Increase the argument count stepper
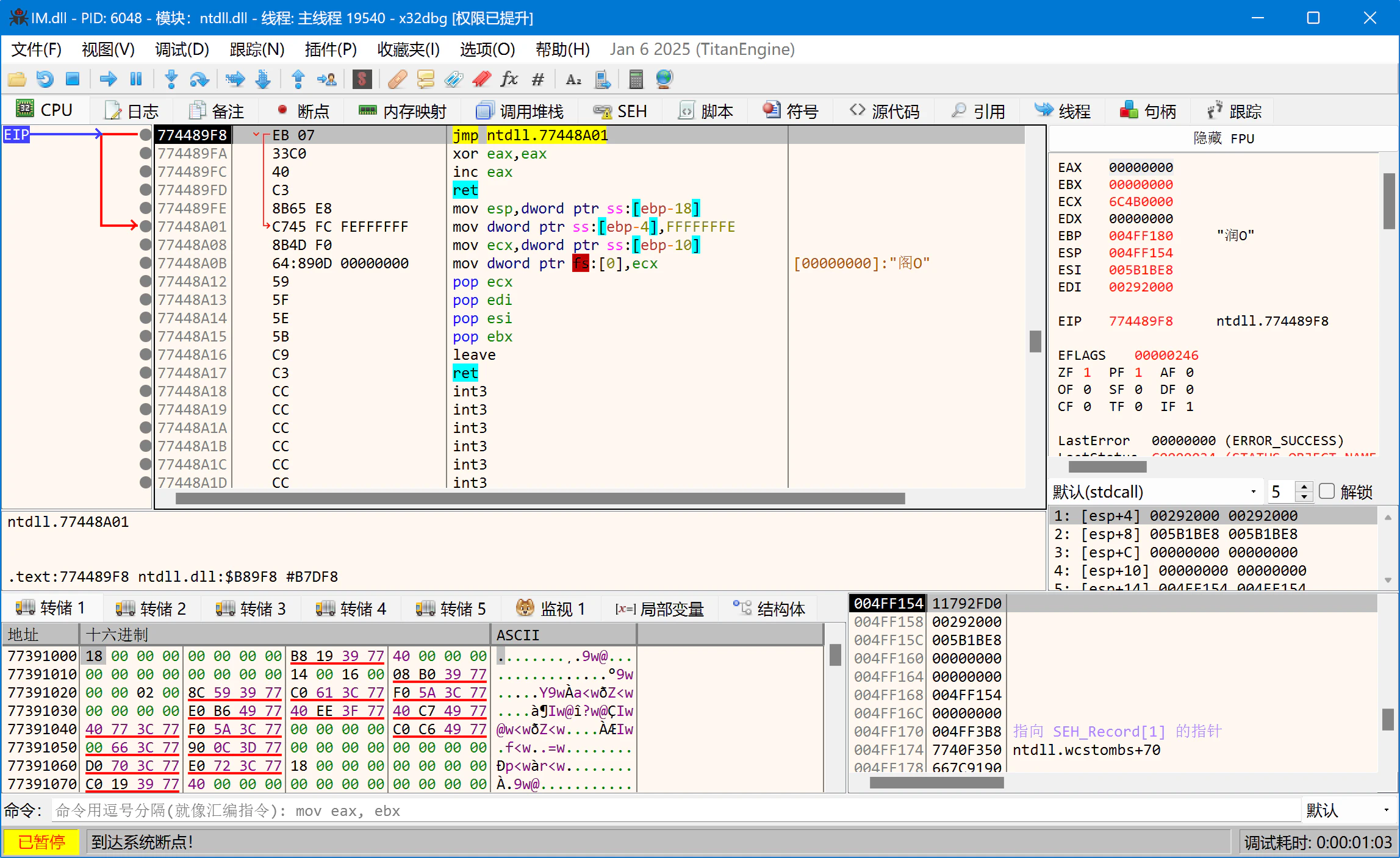Viewport: 1400px width, 858px height. 1304,486
